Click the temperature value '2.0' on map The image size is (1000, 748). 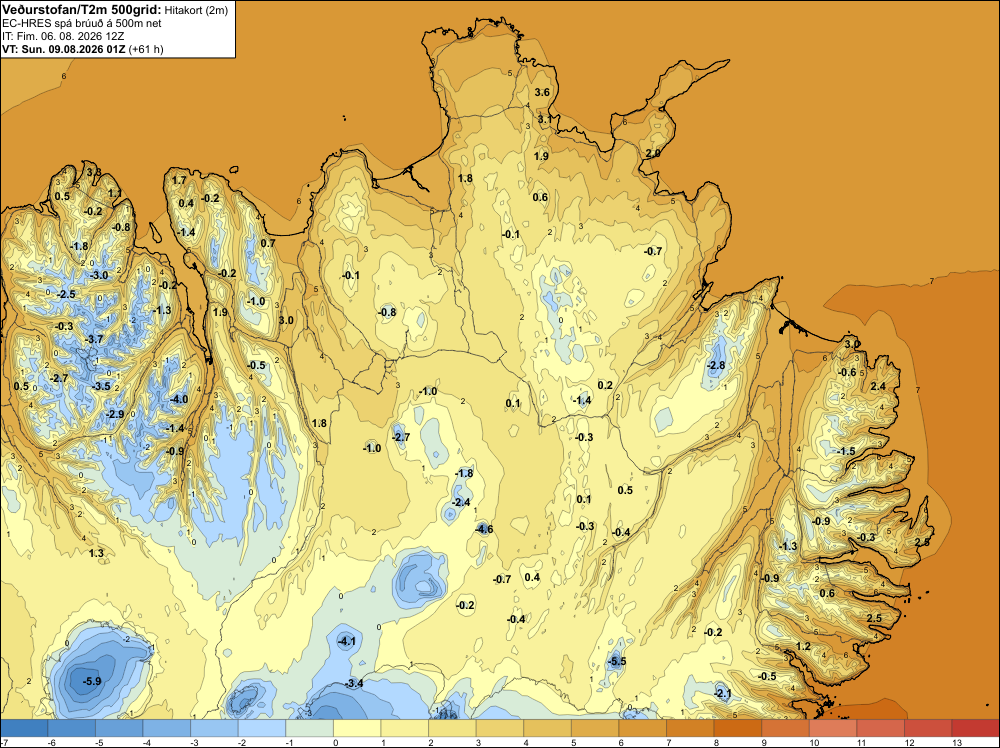tap(653, 153)
